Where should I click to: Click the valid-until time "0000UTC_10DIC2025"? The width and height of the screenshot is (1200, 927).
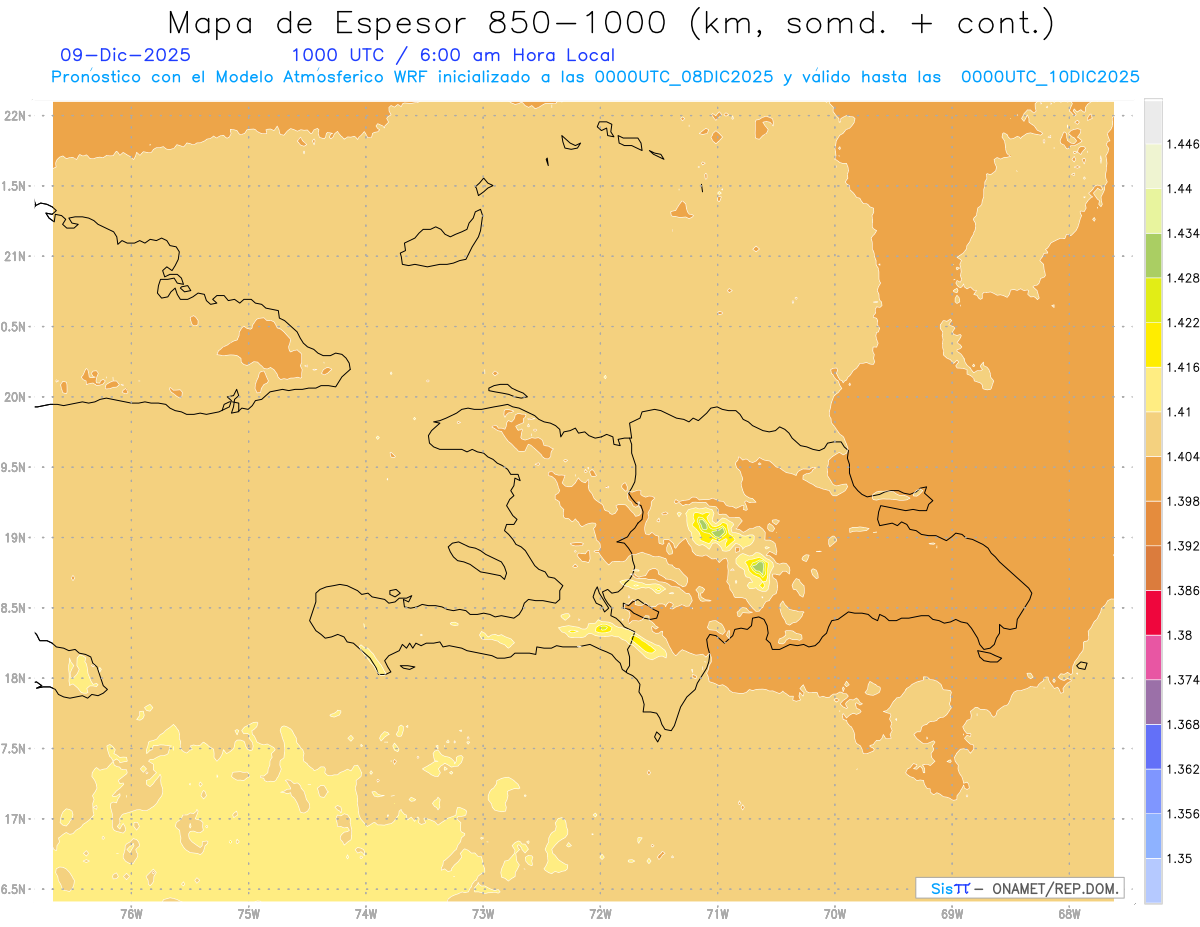[x=1050, y=77]
